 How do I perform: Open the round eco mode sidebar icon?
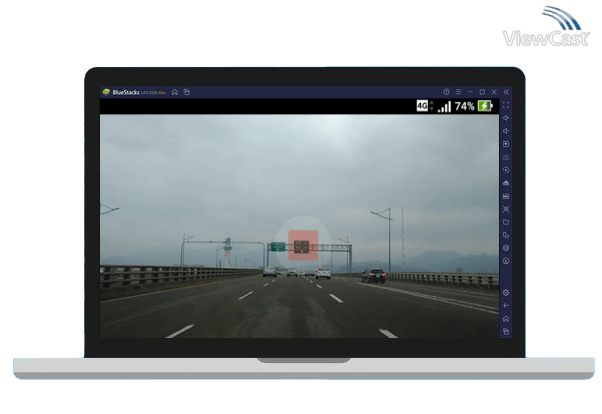tap(506, 261)
